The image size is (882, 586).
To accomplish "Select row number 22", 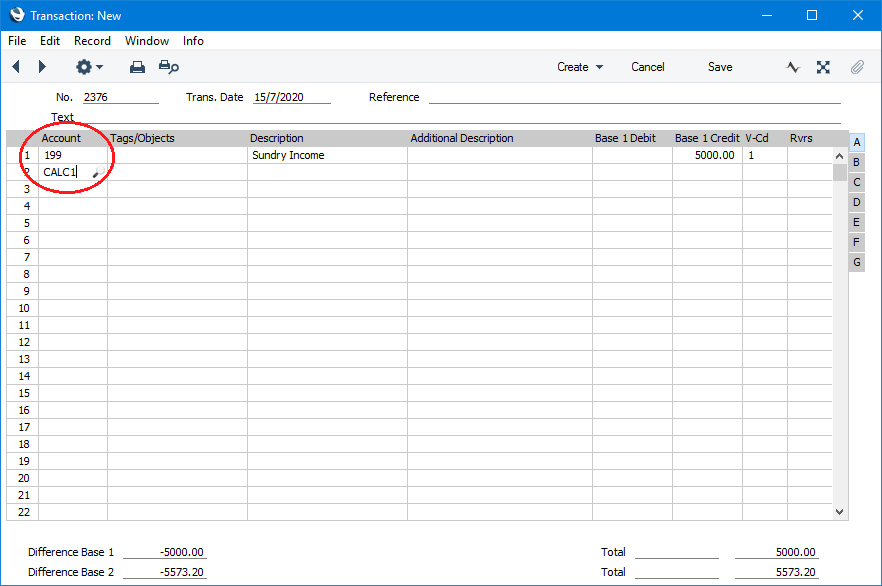I will [x=24, y=512].
